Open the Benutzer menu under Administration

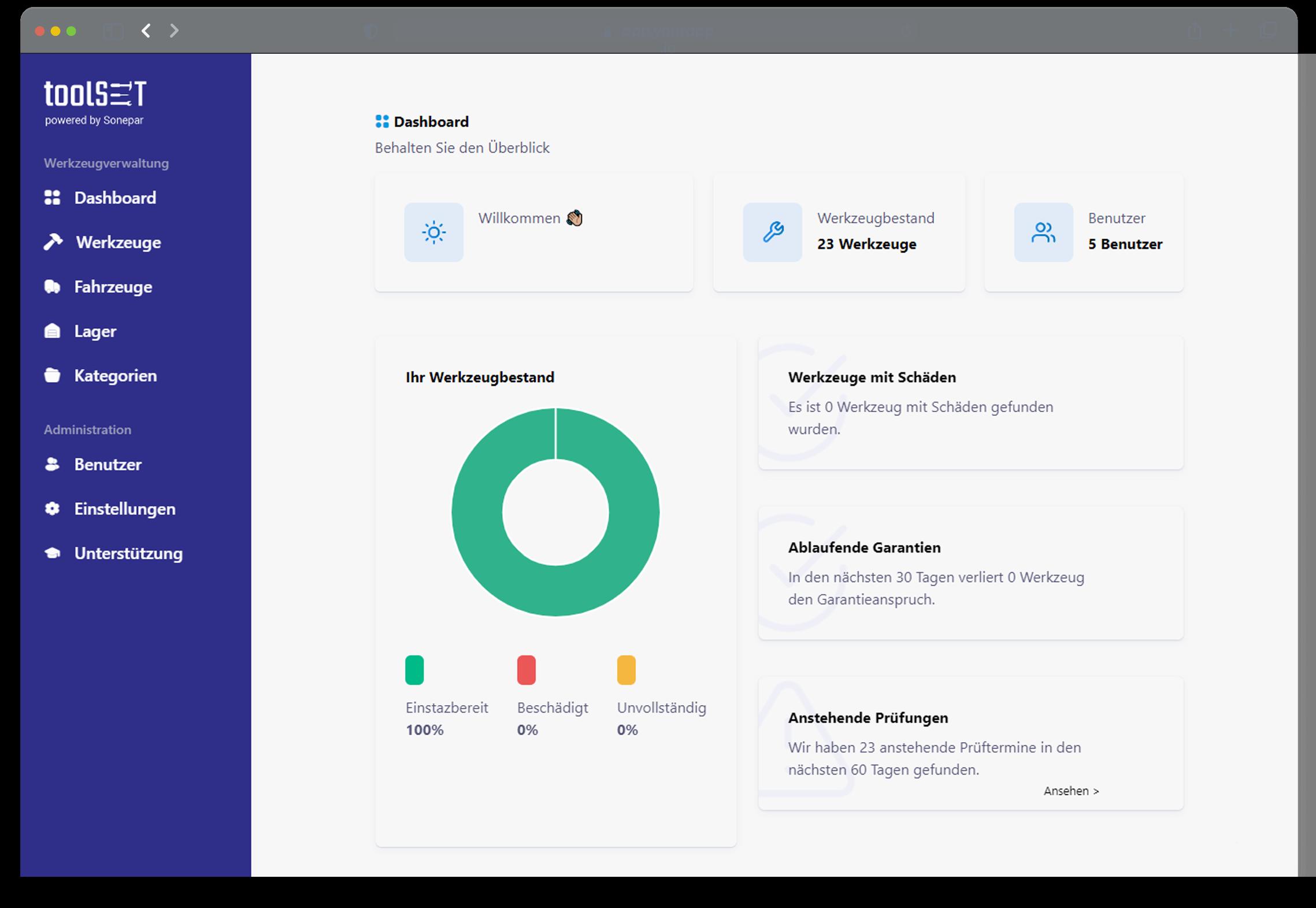[107, 465]
